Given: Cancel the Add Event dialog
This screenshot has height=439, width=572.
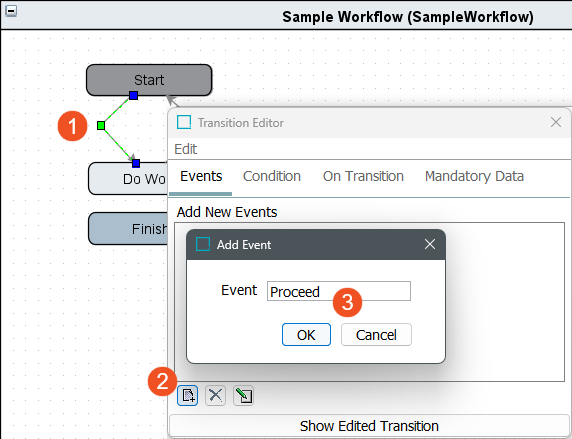Looking at the screenshot, I should pyautogui.click(x=376, y=335).
